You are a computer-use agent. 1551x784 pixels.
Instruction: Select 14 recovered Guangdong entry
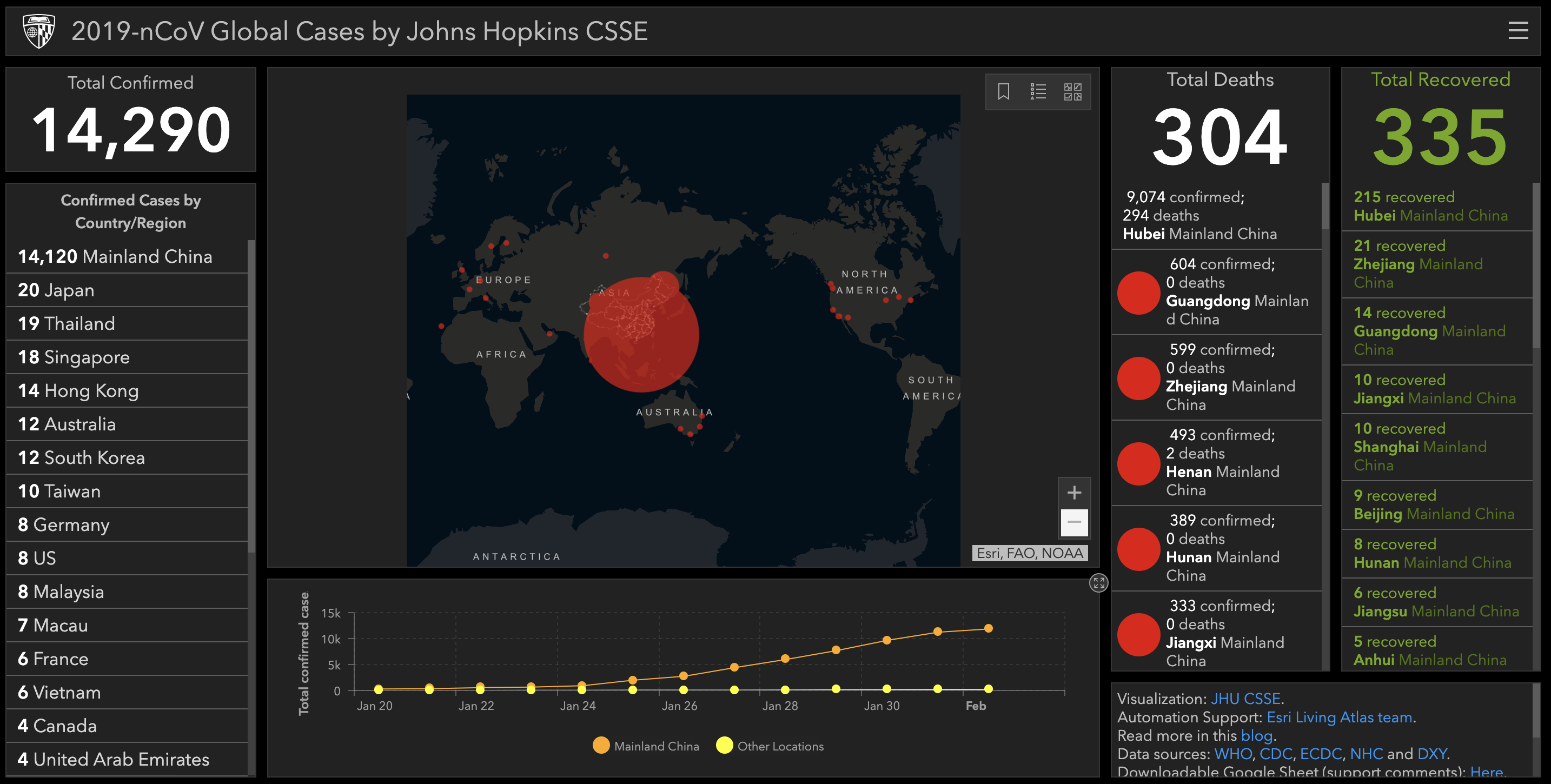click(1436, 331)
